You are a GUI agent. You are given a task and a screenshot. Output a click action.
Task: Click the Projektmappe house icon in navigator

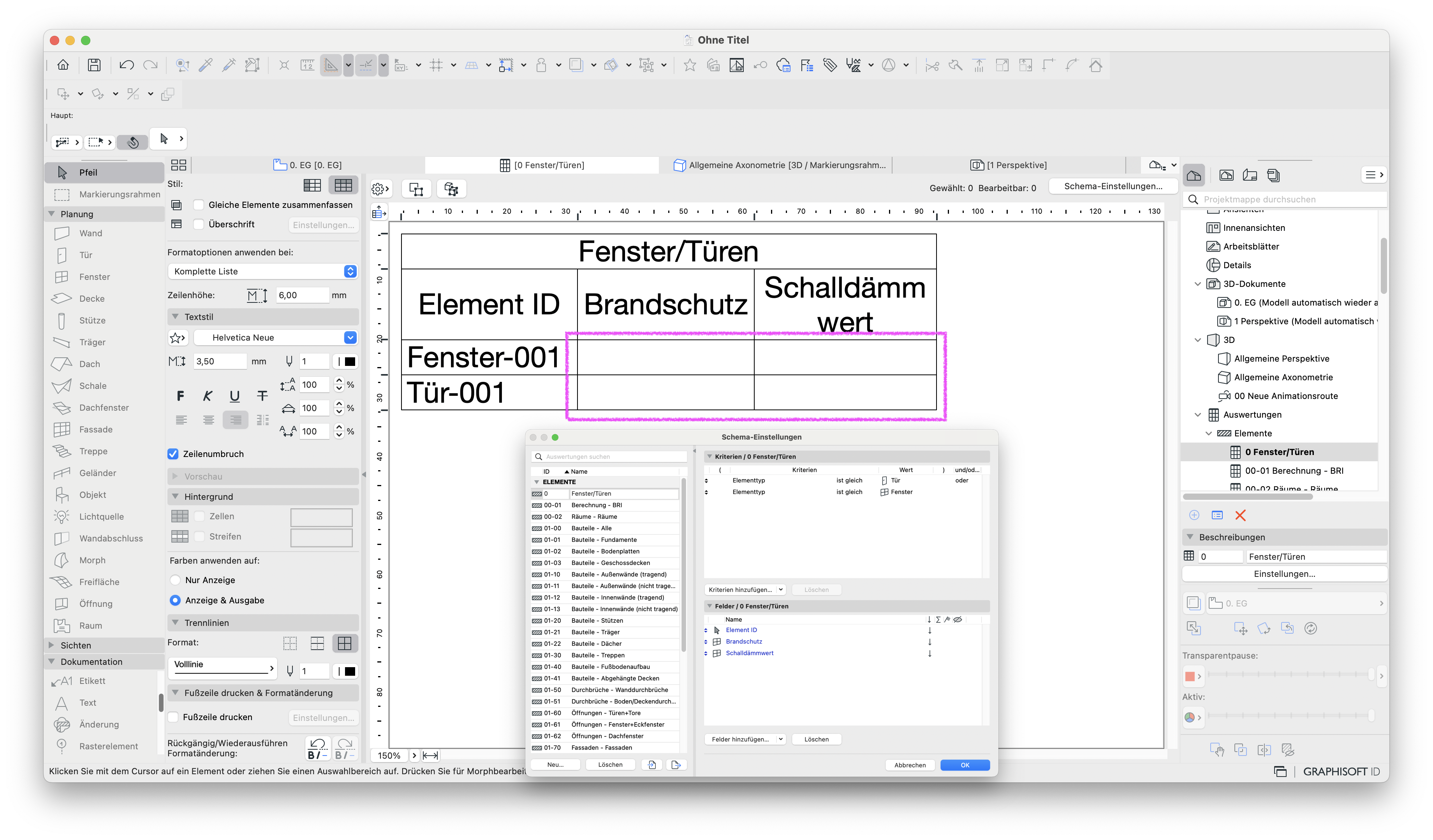(x=1194, y=176)
